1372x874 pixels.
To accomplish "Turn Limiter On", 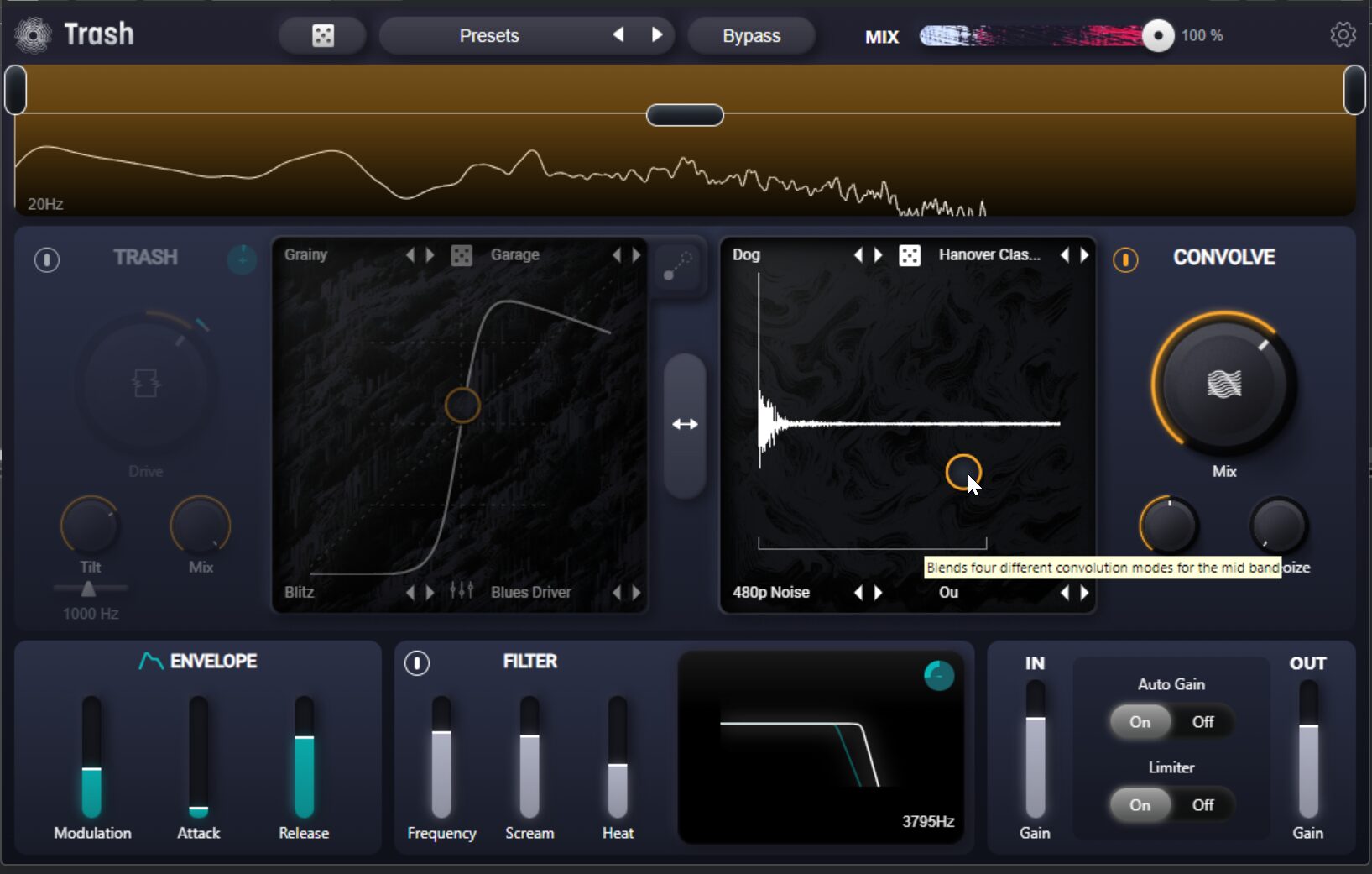I will point(1140,805).
